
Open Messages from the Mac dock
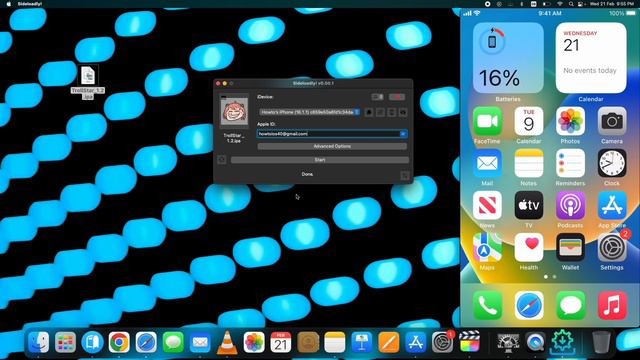pyautogui.click(x=173, y=342)
